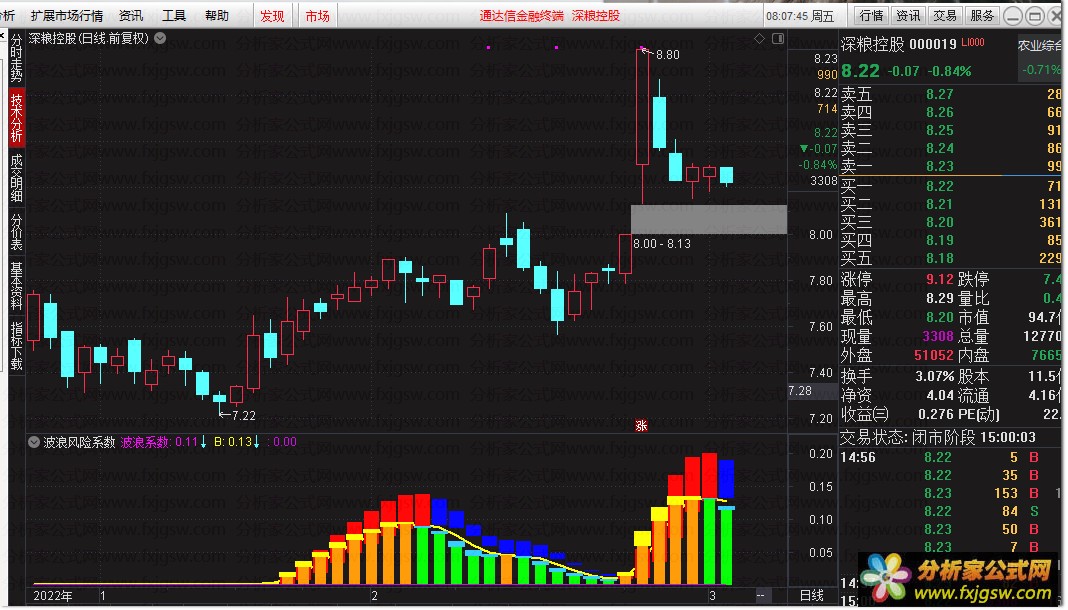
Task: Click the 卖四 ask row priced 8.26
Action: pyautogui.click(x=951, y=112)
